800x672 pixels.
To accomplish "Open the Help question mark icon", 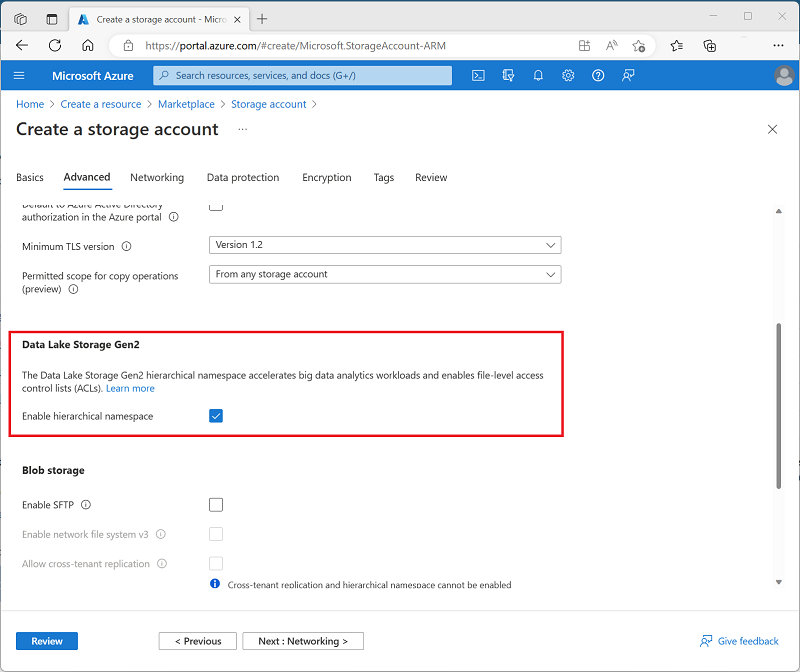I will click(x=598, y=75).
